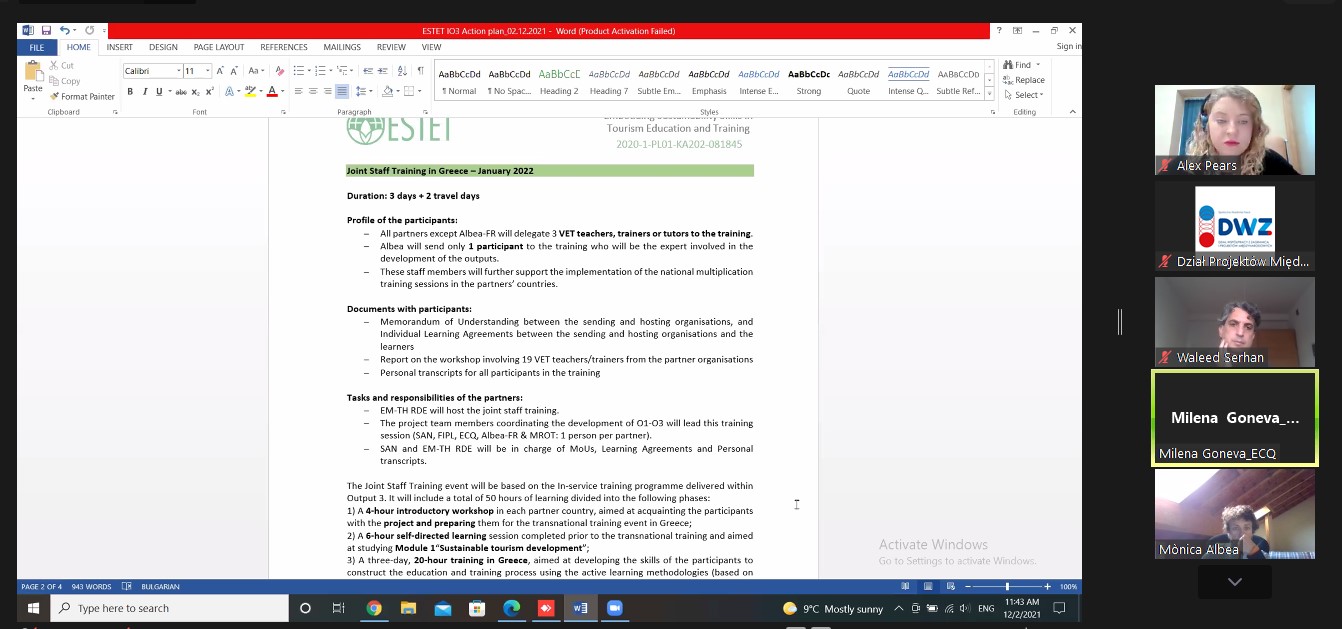
Task: Switch to the REVIEW tab
Action: click(391, 47)
